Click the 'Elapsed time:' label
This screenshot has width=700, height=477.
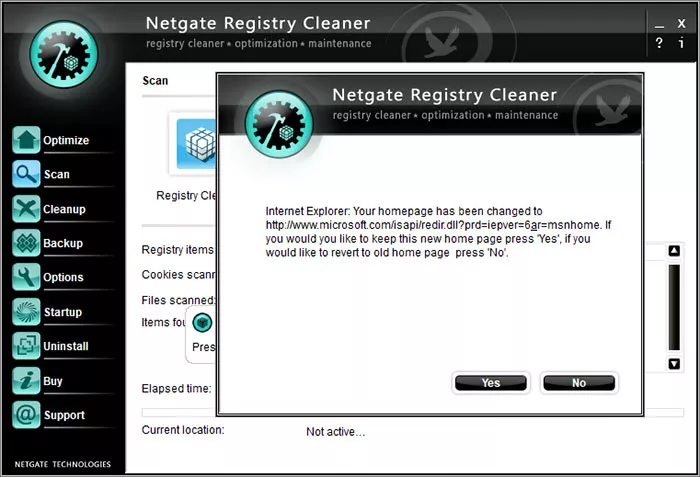pos(176,389)
